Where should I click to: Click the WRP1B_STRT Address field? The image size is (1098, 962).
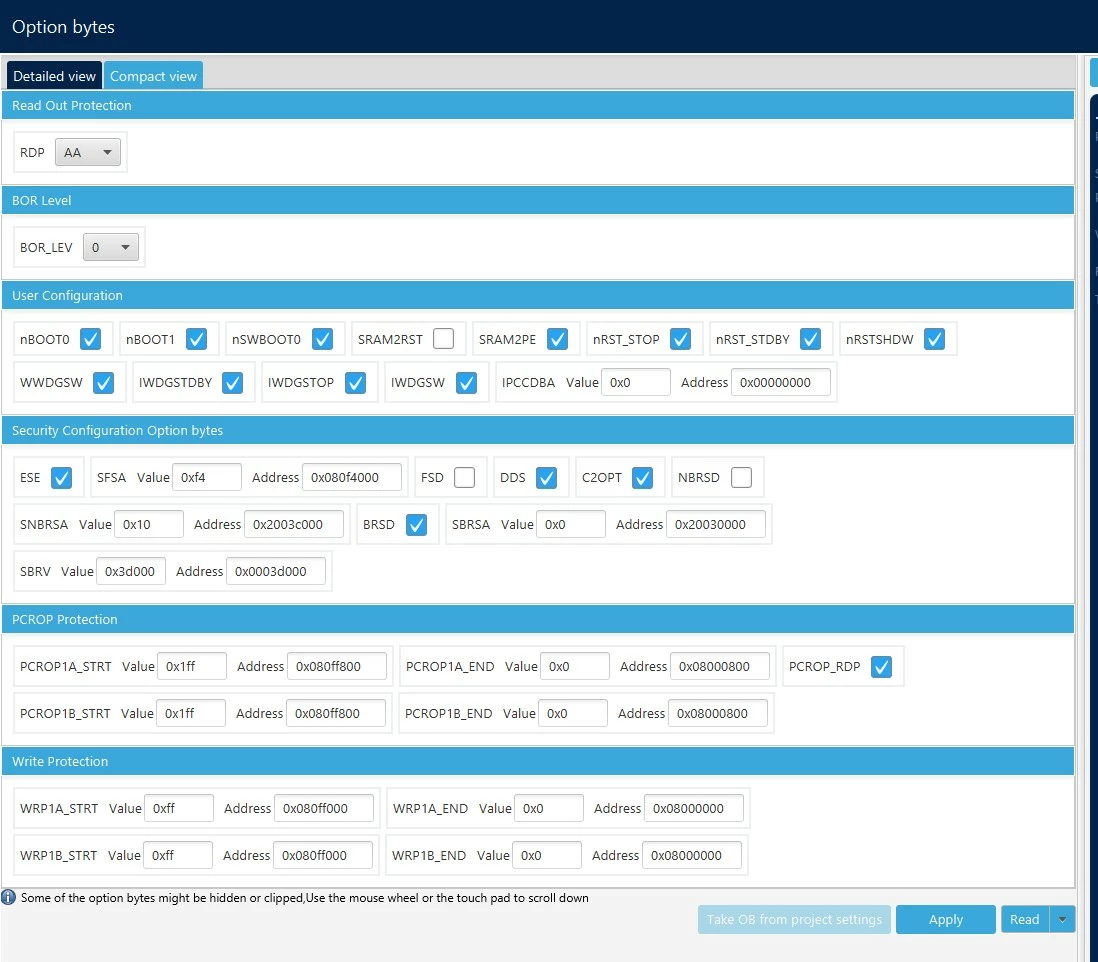[323, 855]
